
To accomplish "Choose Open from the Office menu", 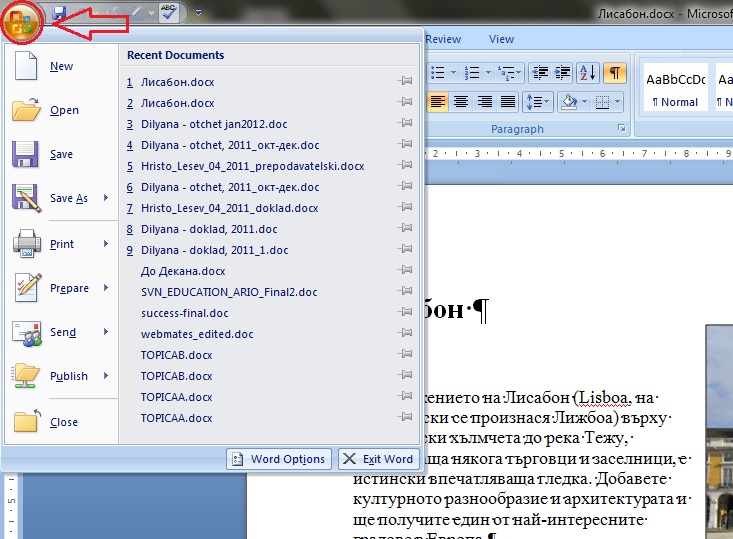I will point(61,110).
